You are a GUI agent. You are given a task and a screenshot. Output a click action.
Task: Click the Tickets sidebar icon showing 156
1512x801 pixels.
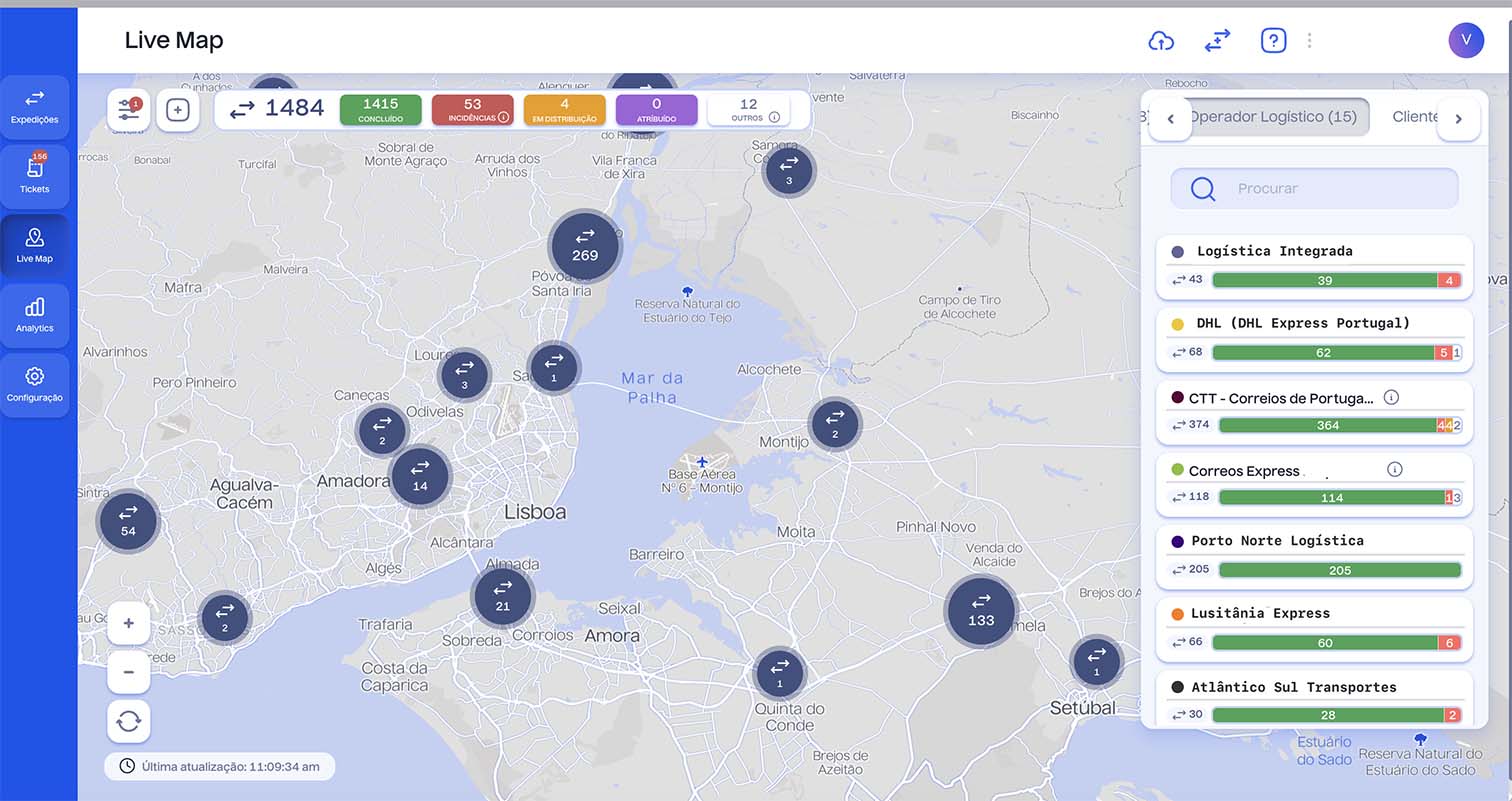pos(35,174)
